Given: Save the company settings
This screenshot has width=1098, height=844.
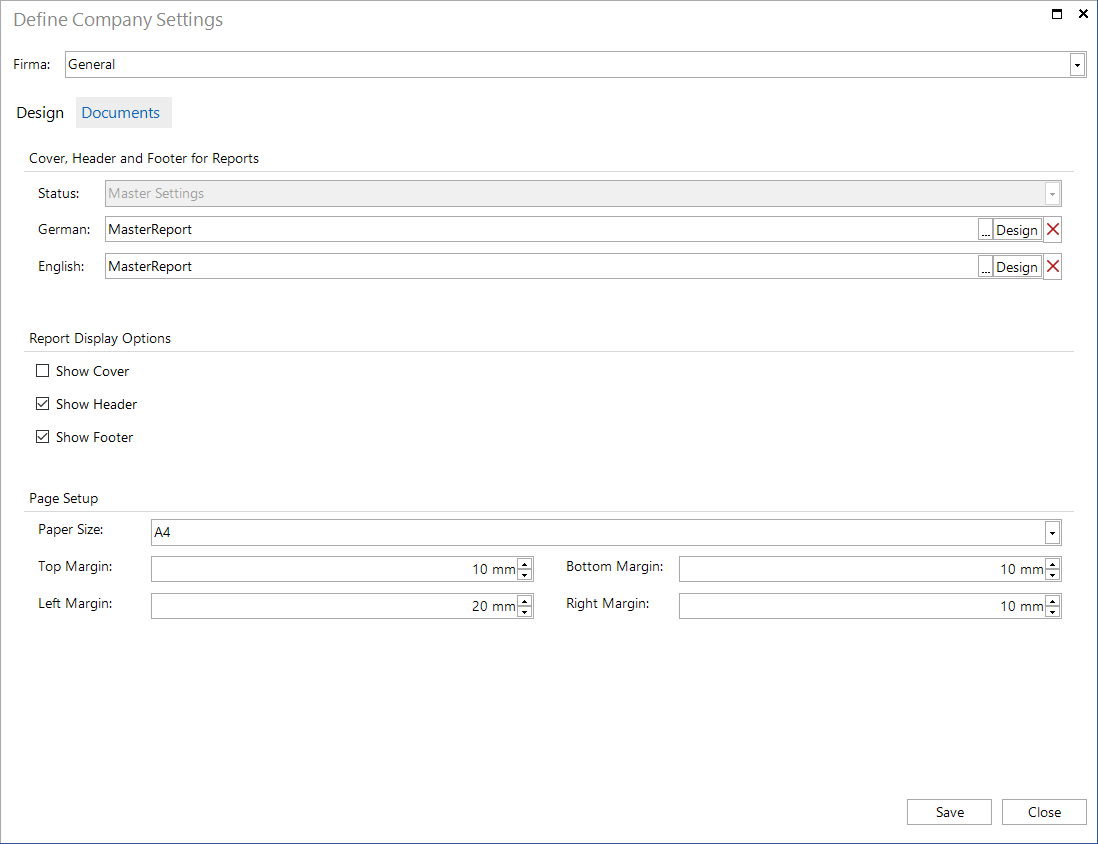Looking at the screenshot, I should [948, 811].
